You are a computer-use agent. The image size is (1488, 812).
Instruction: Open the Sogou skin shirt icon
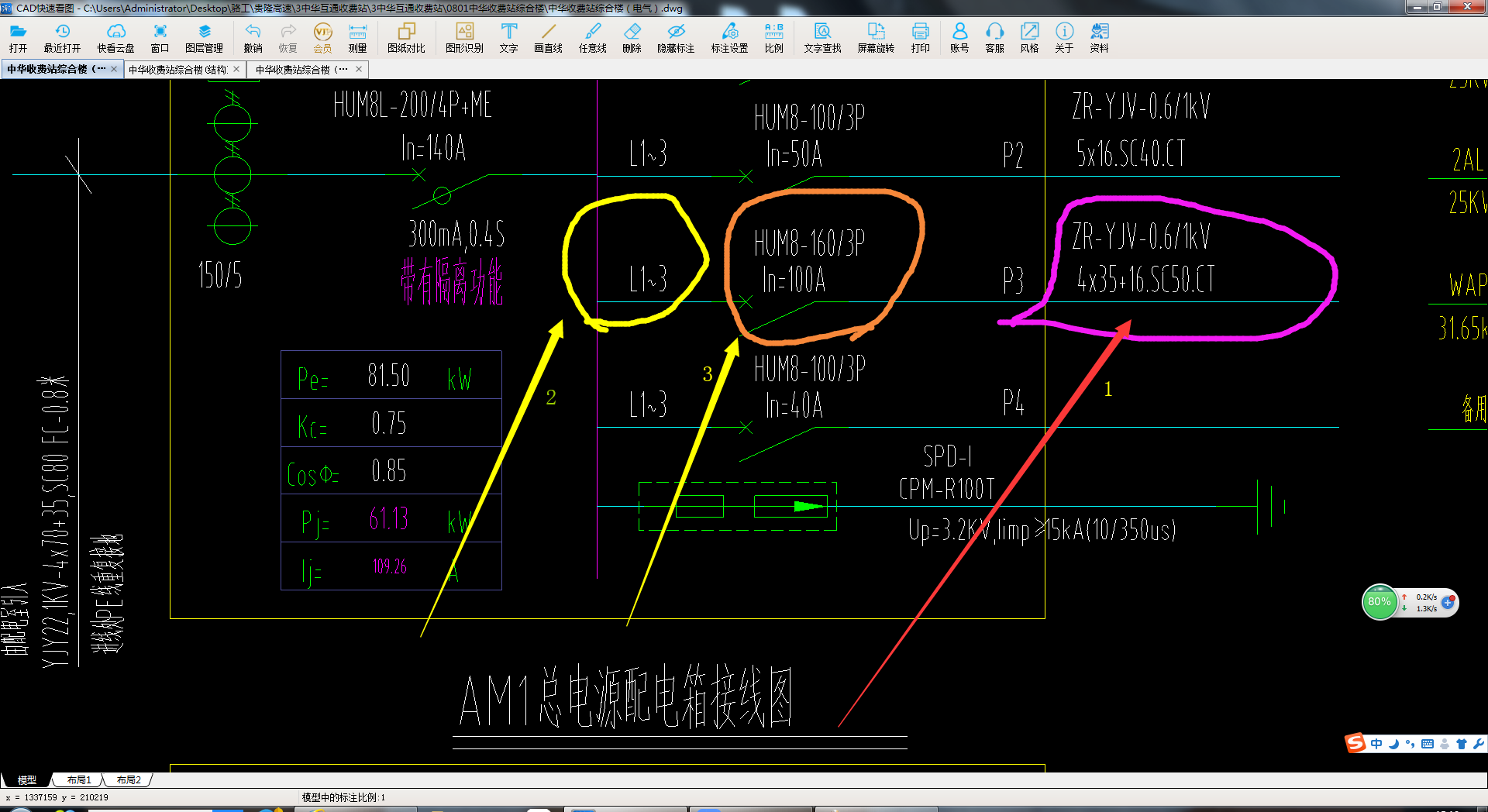(1462, 744)
